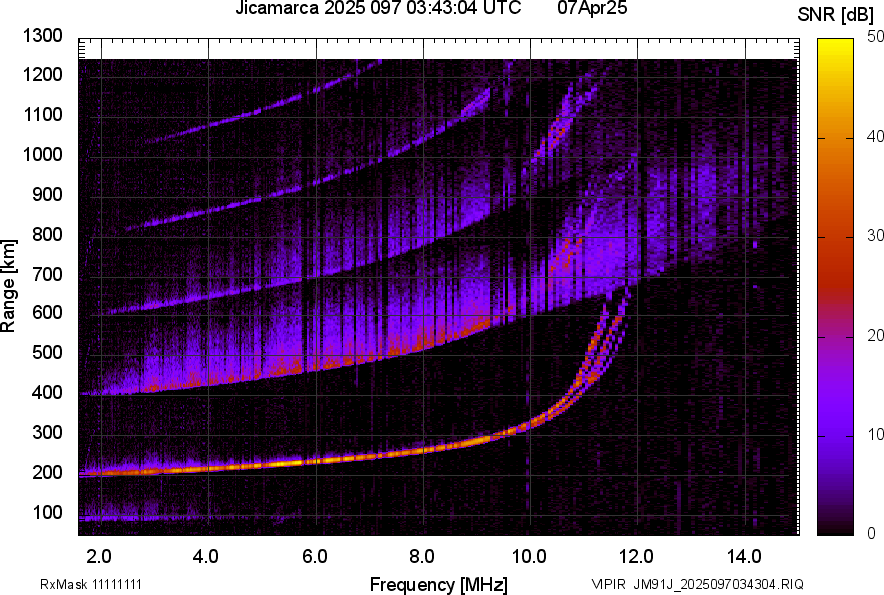This screenshot has height=595, width=884.
Task: Click the 1200 range tick label
Action: click(x=42, y=74)
